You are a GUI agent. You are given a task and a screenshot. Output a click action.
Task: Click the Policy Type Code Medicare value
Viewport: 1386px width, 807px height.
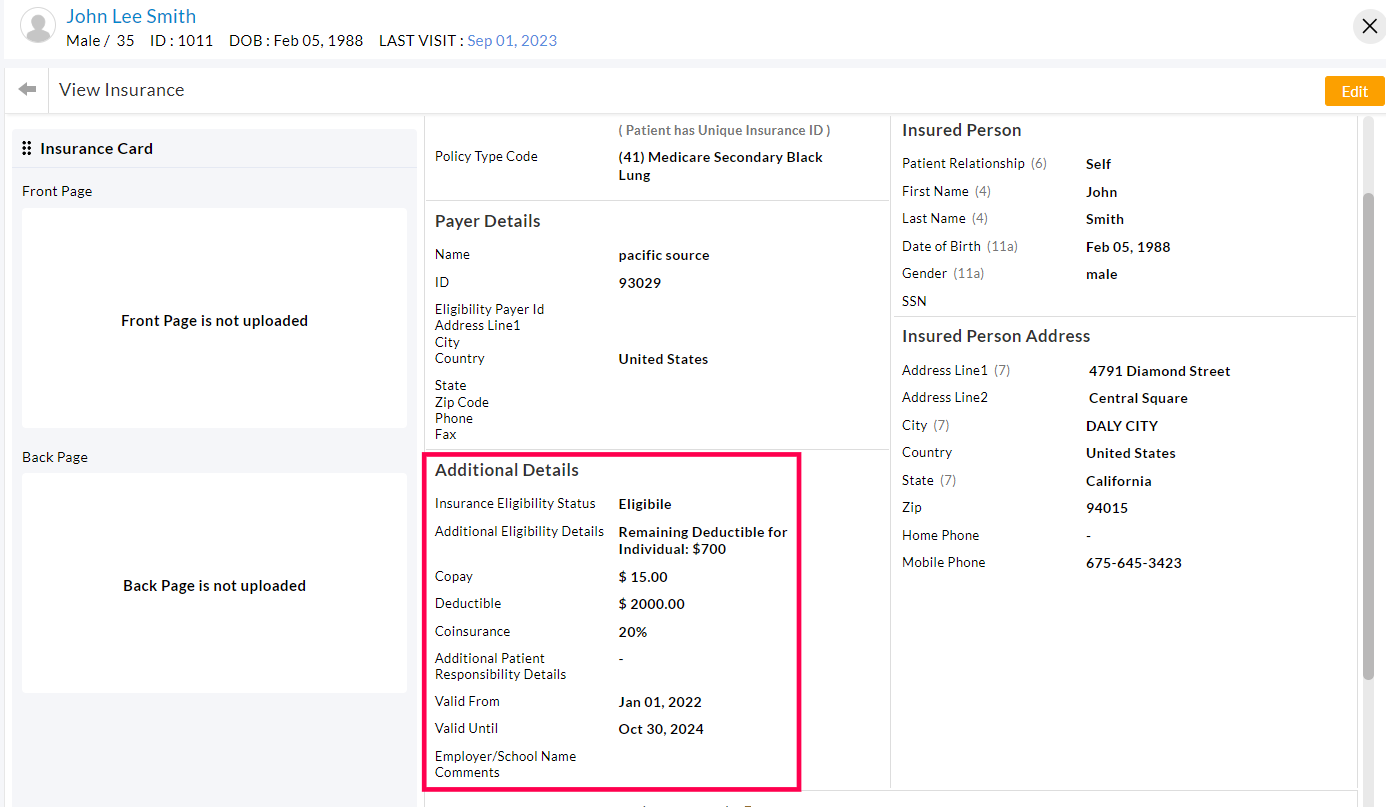coord(720,165)
